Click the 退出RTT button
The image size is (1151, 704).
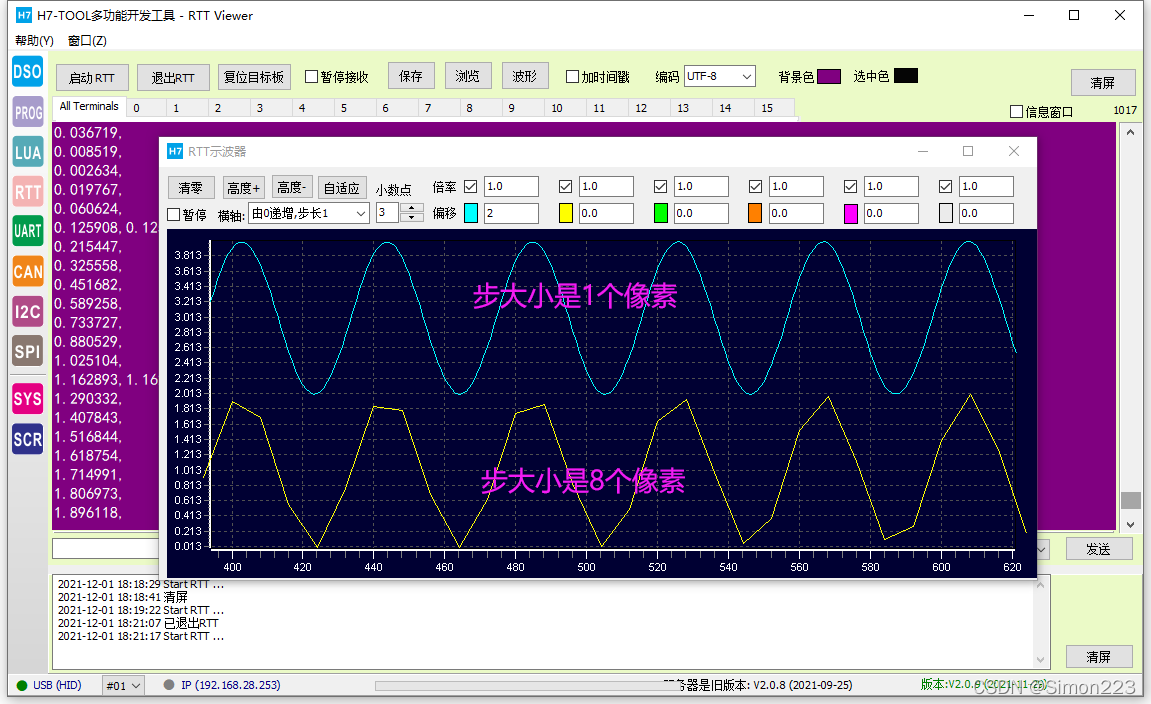click(x=173, y=78)
